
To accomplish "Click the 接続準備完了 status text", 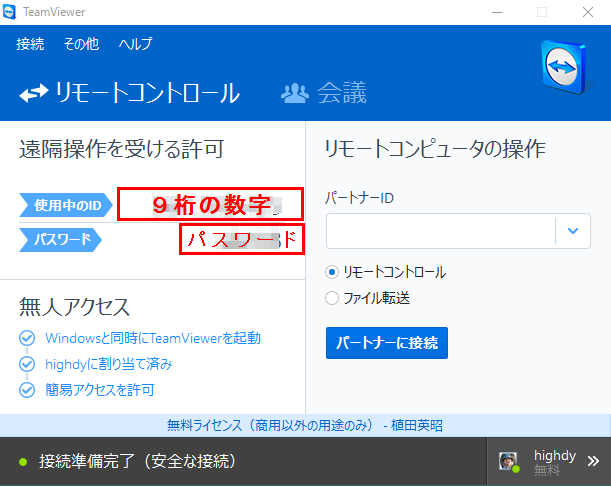I will click(x=137, y=461).
